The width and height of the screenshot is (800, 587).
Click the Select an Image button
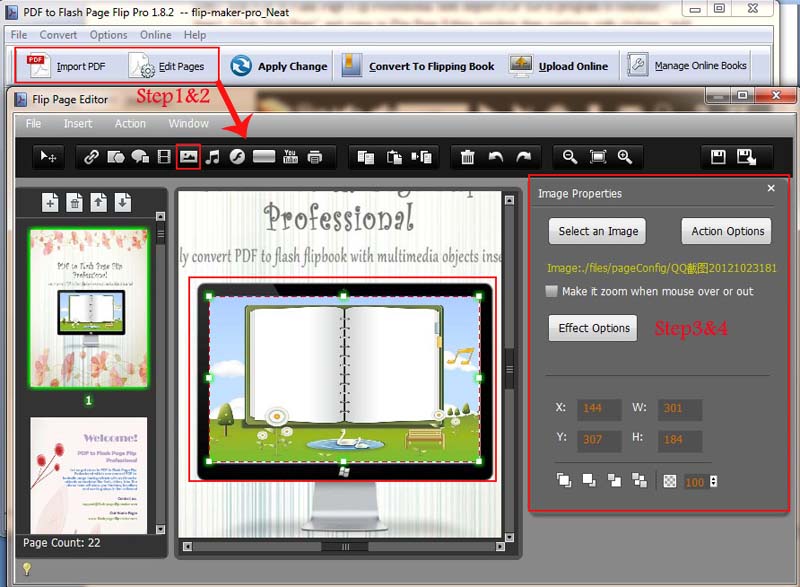[597, 231]
